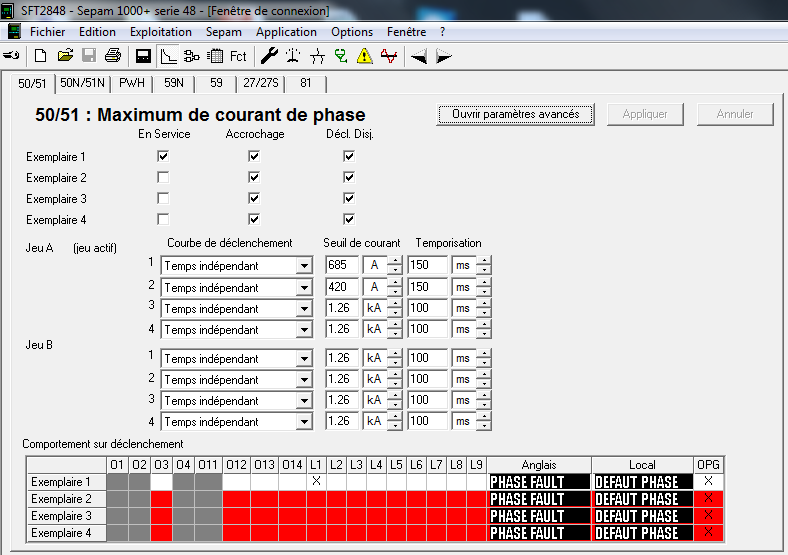Click the Fct toolbar button
Screen dimensions: 788x555
coord(238,56)
